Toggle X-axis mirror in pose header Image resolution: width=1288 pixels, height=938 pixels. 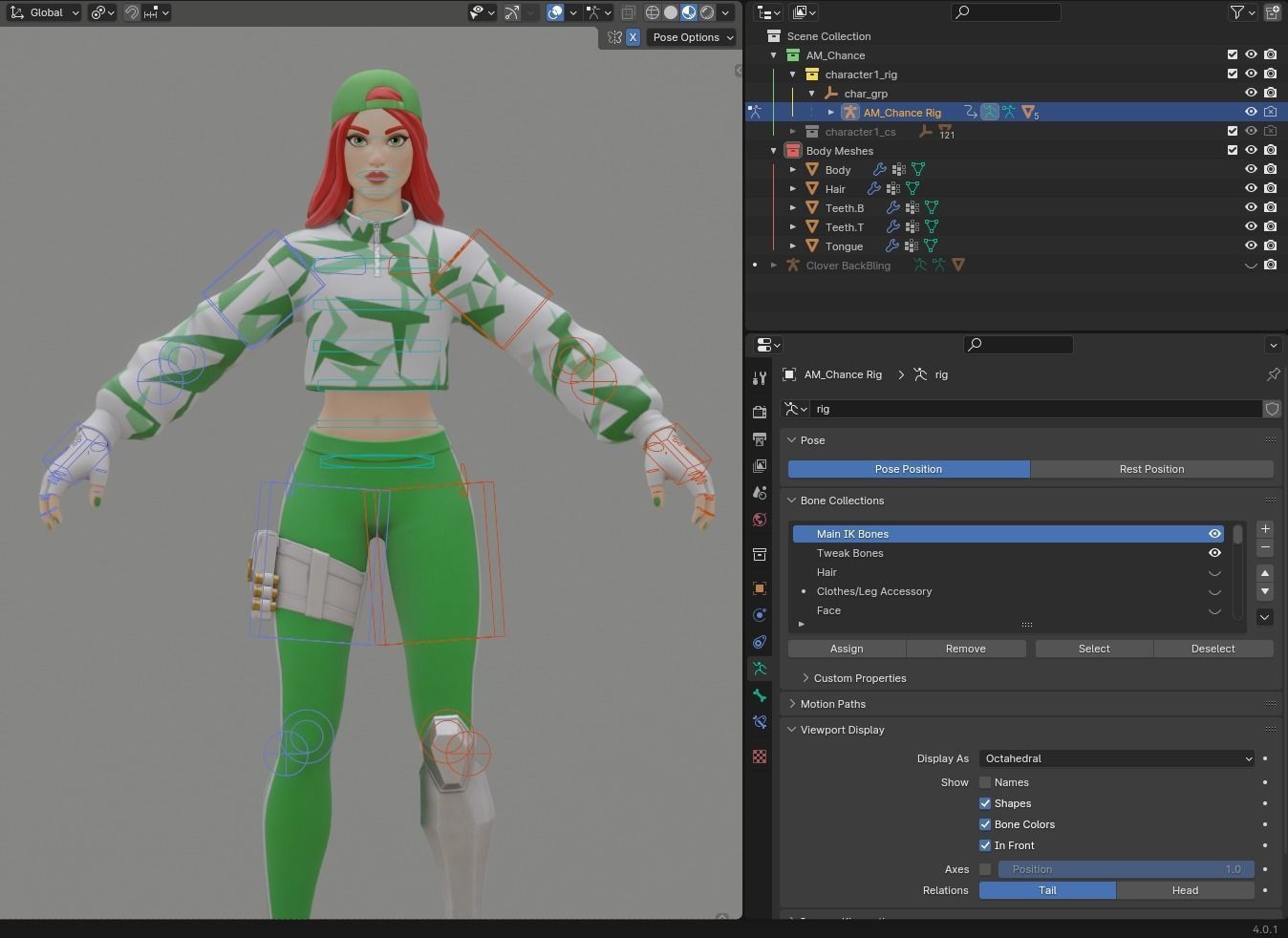(633, 37)
